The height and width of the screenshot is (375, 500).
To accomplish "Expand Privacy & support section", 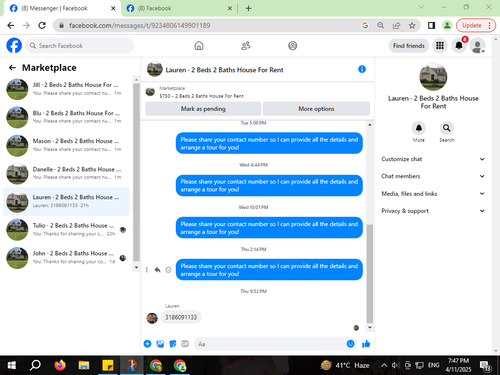I will click(433, 211).
